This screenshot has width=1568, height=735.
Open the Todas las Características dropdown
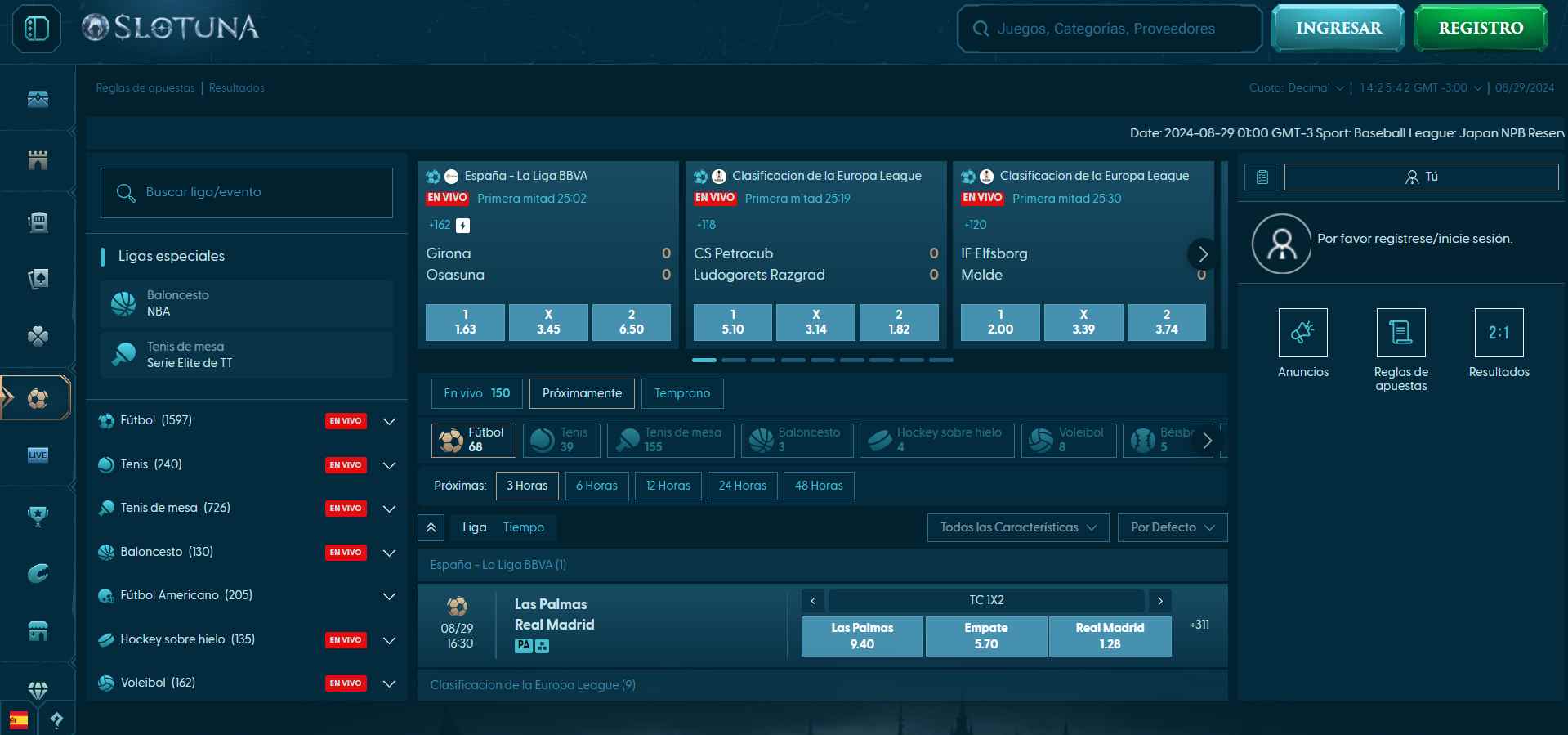[x=1017, y=527]
